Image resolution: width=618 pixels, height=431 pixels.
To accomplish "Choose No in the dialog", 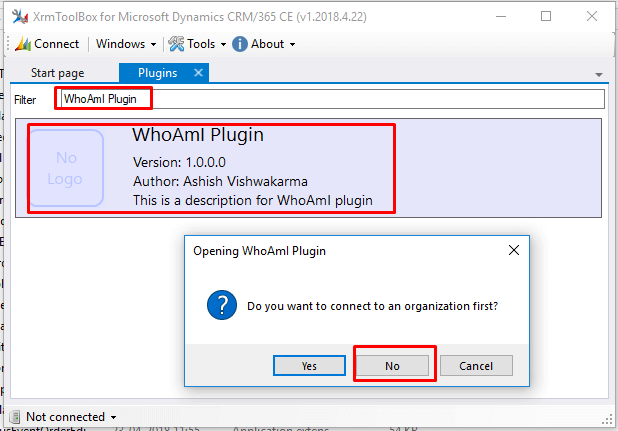I will (x=393, y=366).
